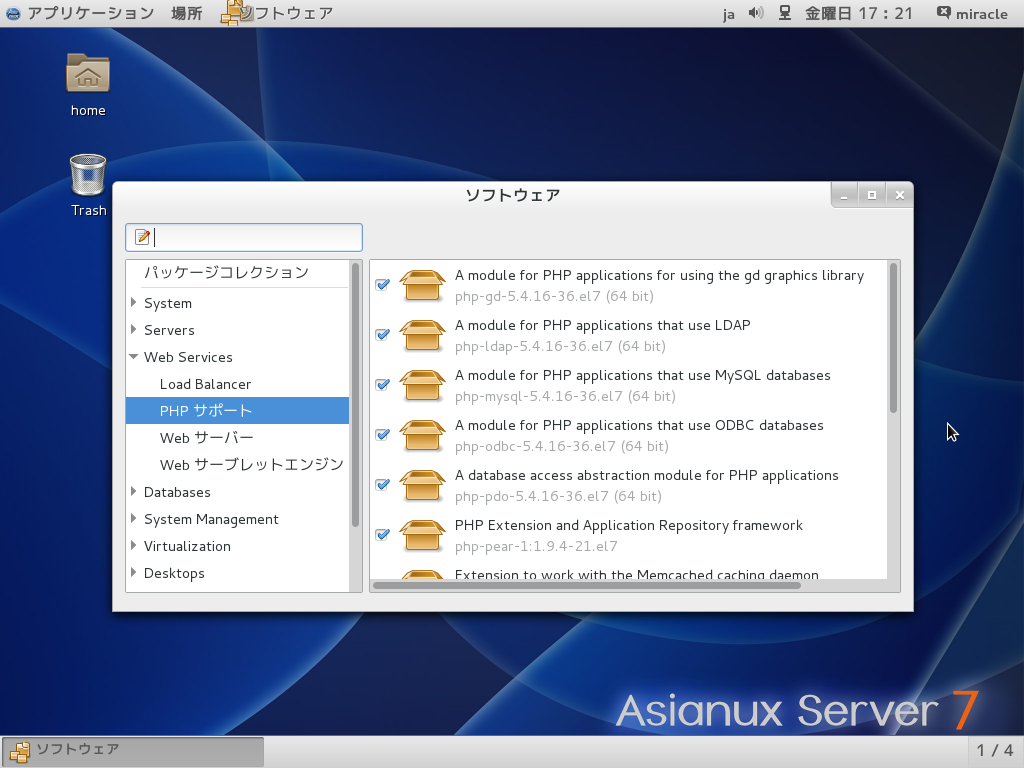This screenshot has width=1024, height=768.
Task: Click the package search text field
Action: click(255, 237)
